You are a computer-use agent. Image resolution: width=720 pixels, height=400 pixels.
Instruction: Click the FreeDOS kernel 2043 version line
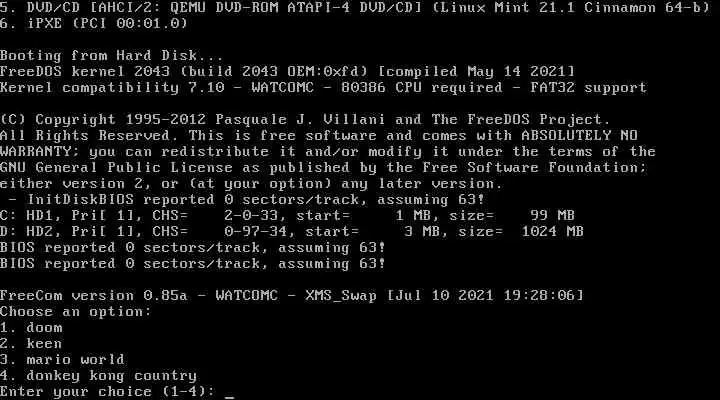click(x=287, y=72)
